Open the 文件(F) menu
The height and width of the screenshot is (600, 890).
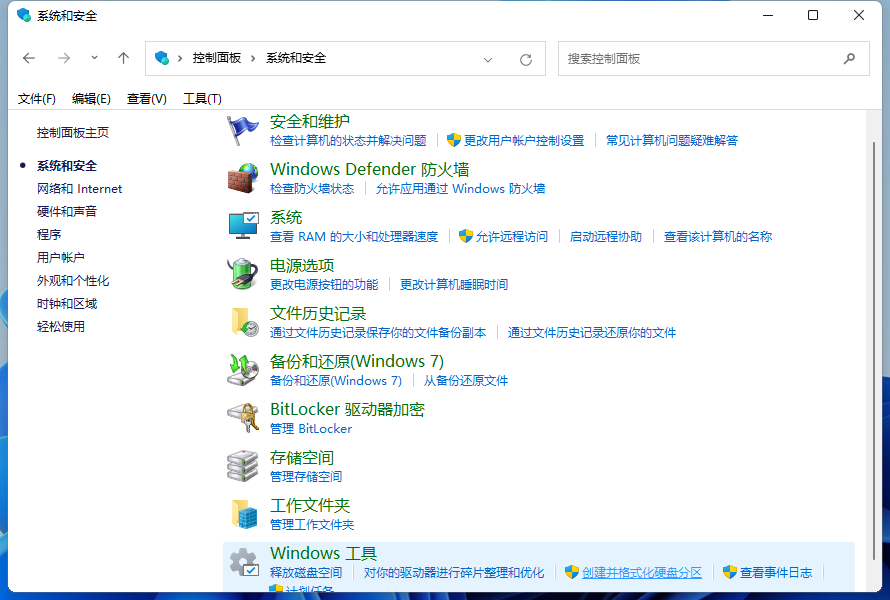[36, 99]
